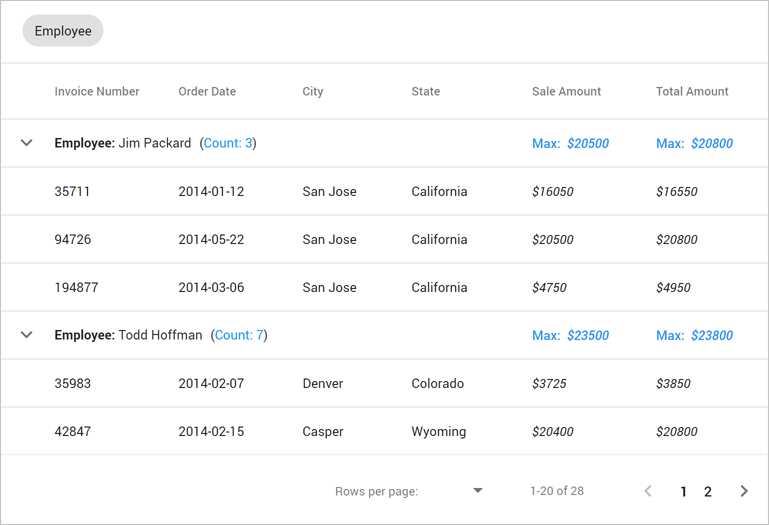
Task: Click the State column header
Action: click(x=425, y=91)
